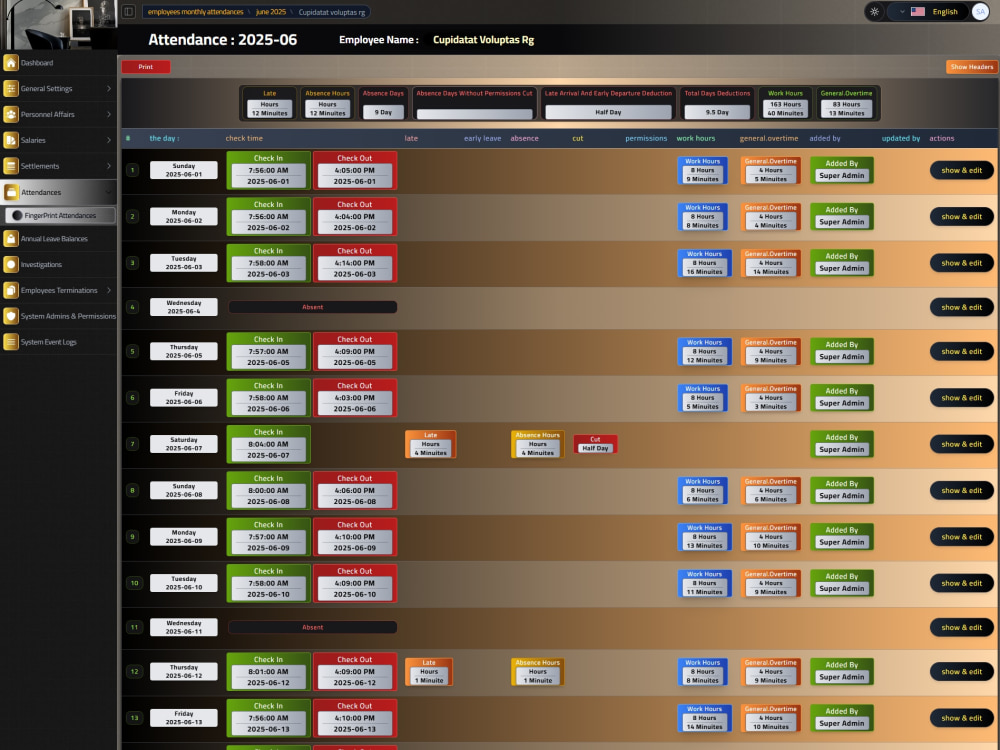
Task: Click the General Settings sidebar icon
Action: pos(11,89)
